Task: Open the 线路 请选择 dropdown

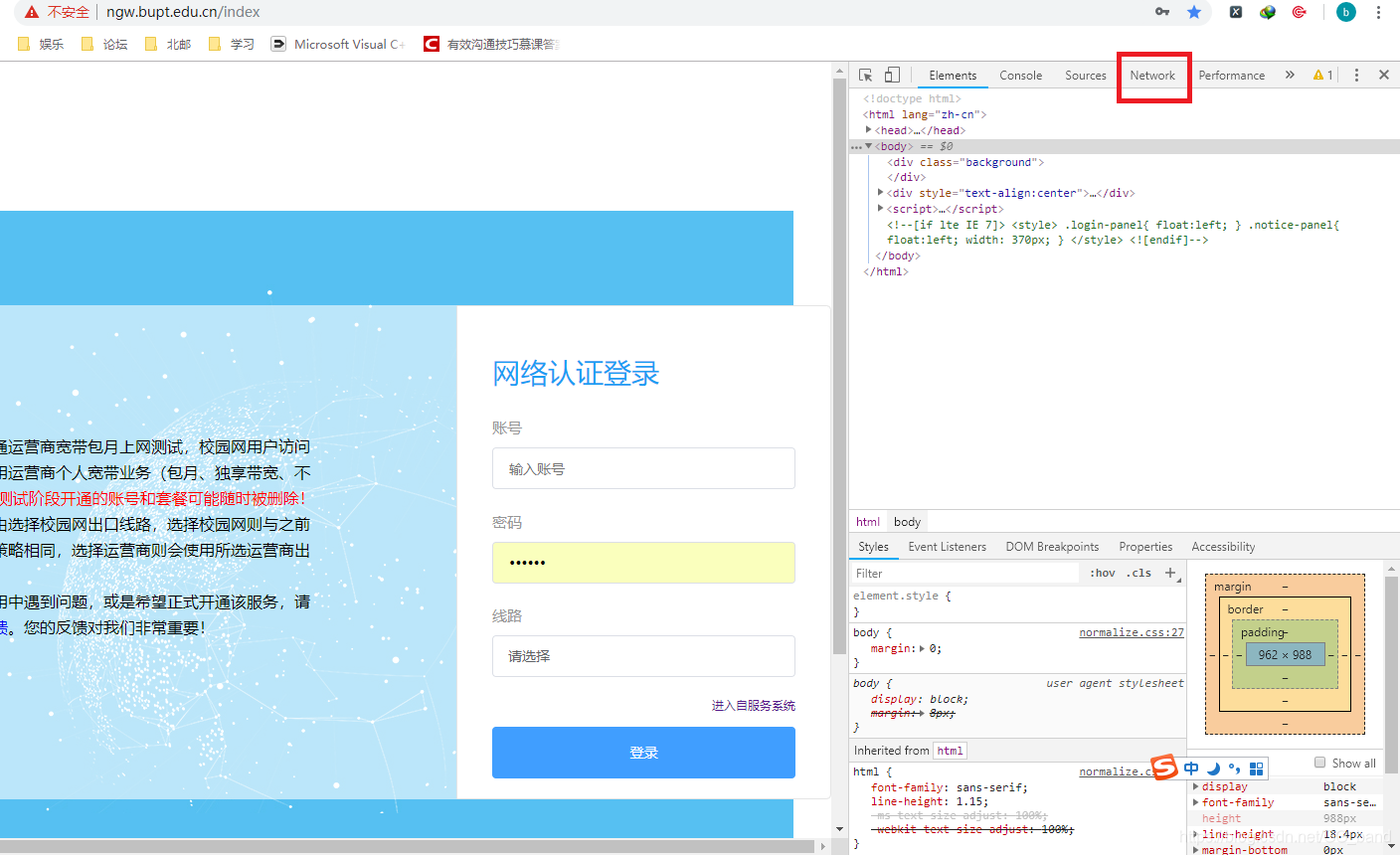Action: (643, 656)
